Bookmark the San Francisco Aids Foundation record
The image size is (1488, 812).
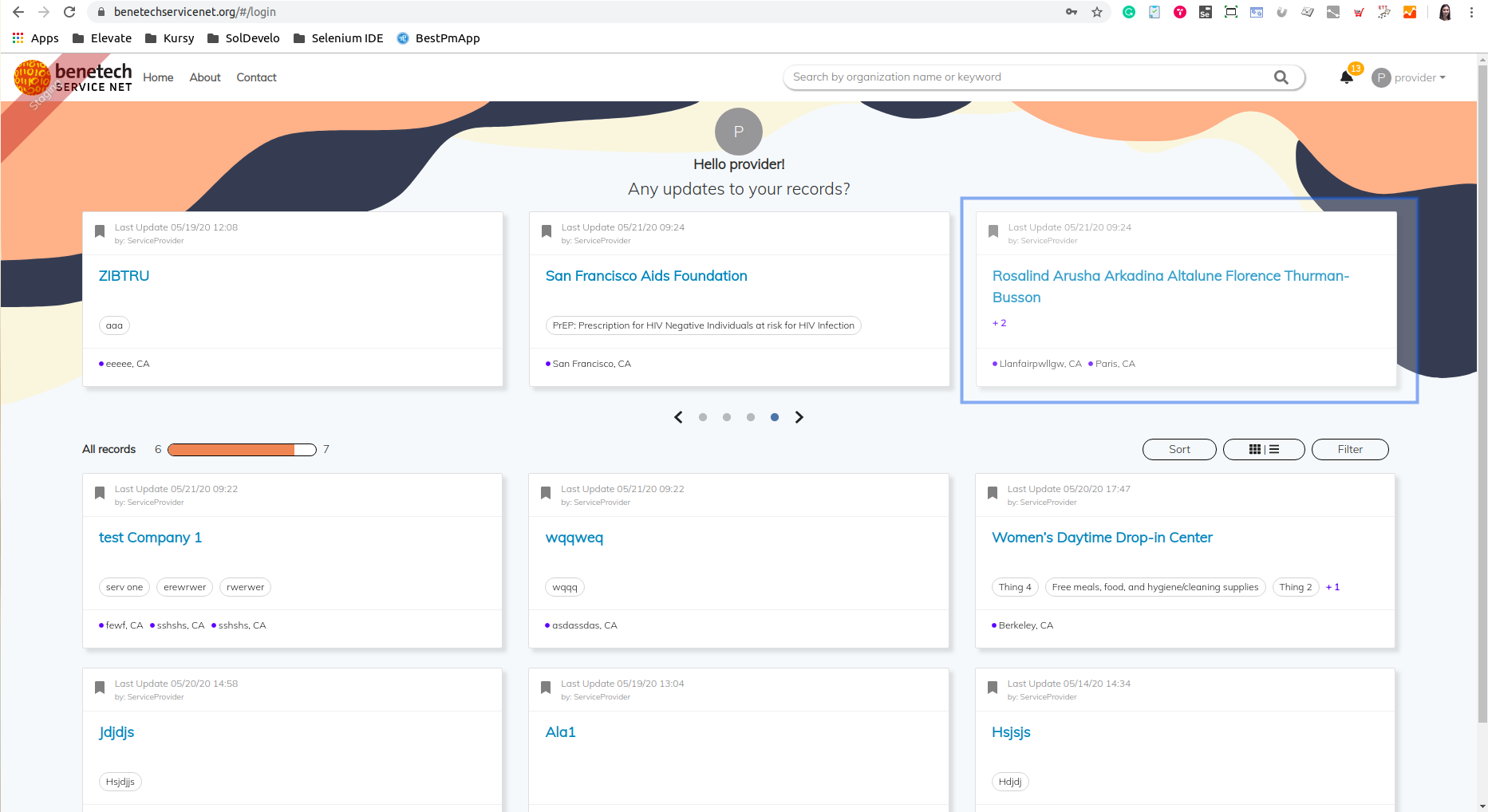(546, 231)
